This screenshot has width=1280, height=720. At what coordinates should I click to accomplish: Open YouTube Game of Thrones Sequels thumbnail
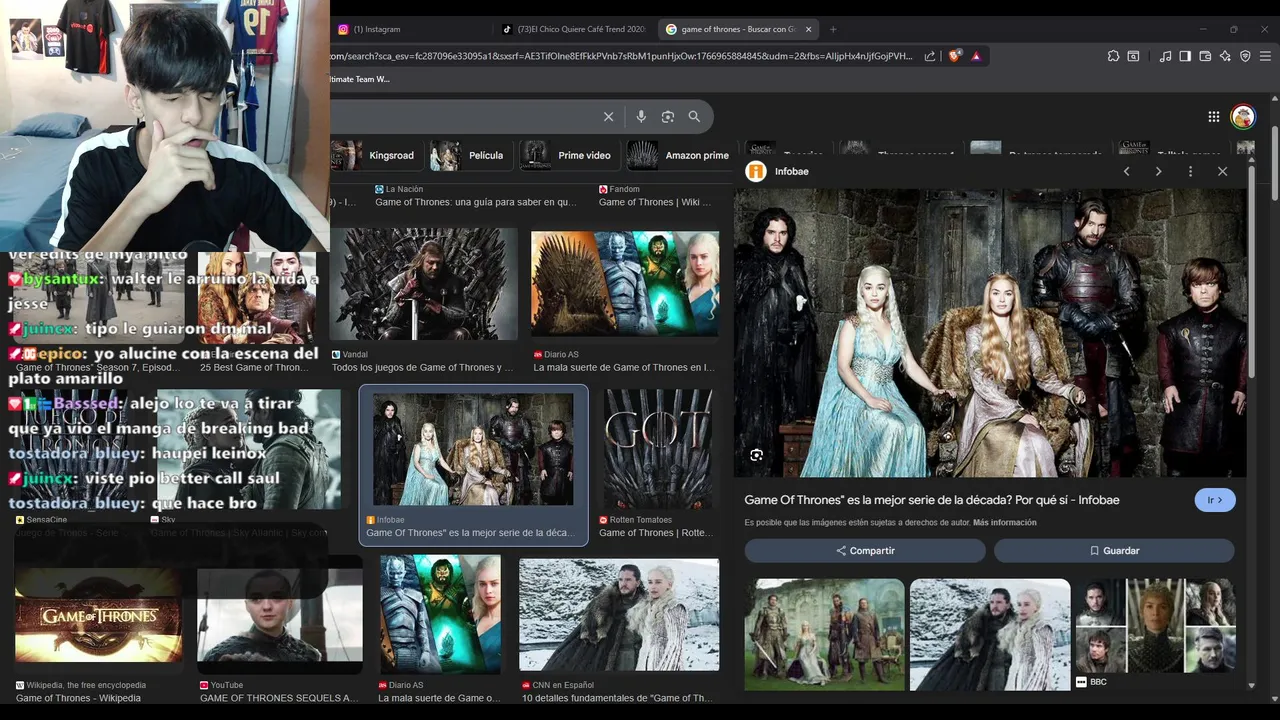point(279,616)
